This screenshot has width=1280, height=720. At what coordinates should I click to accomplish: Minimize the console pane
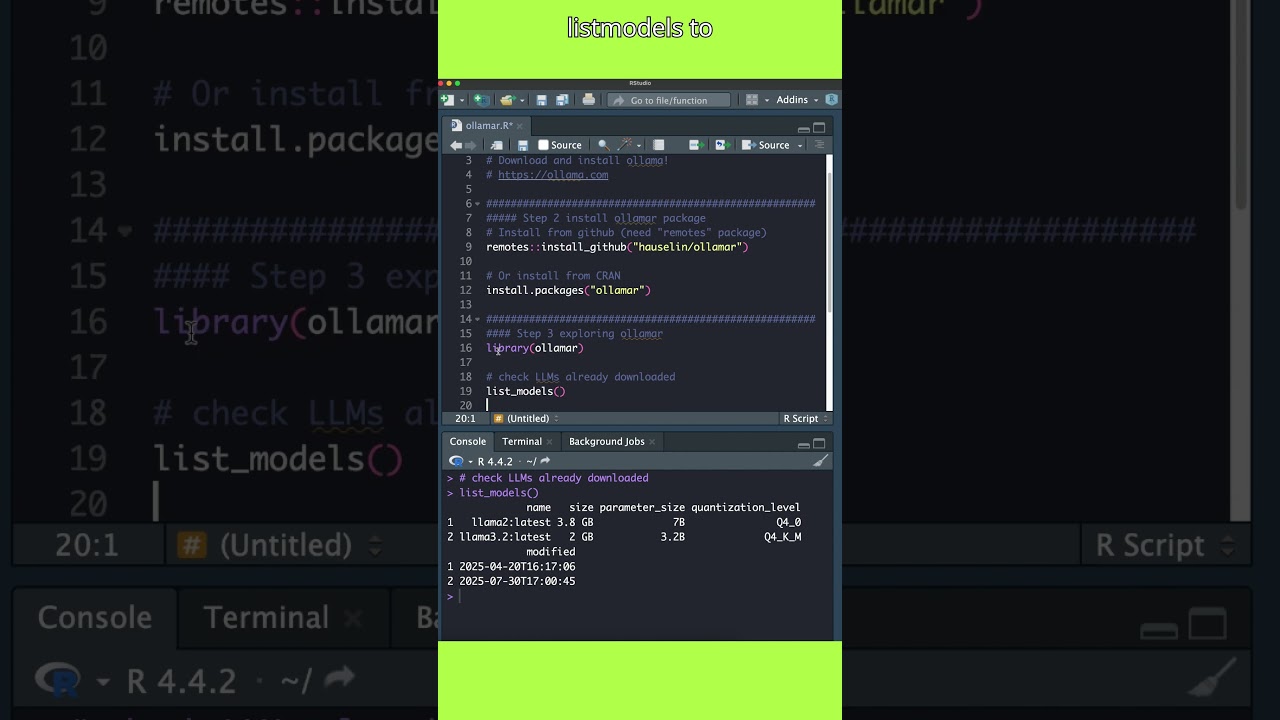803,445
